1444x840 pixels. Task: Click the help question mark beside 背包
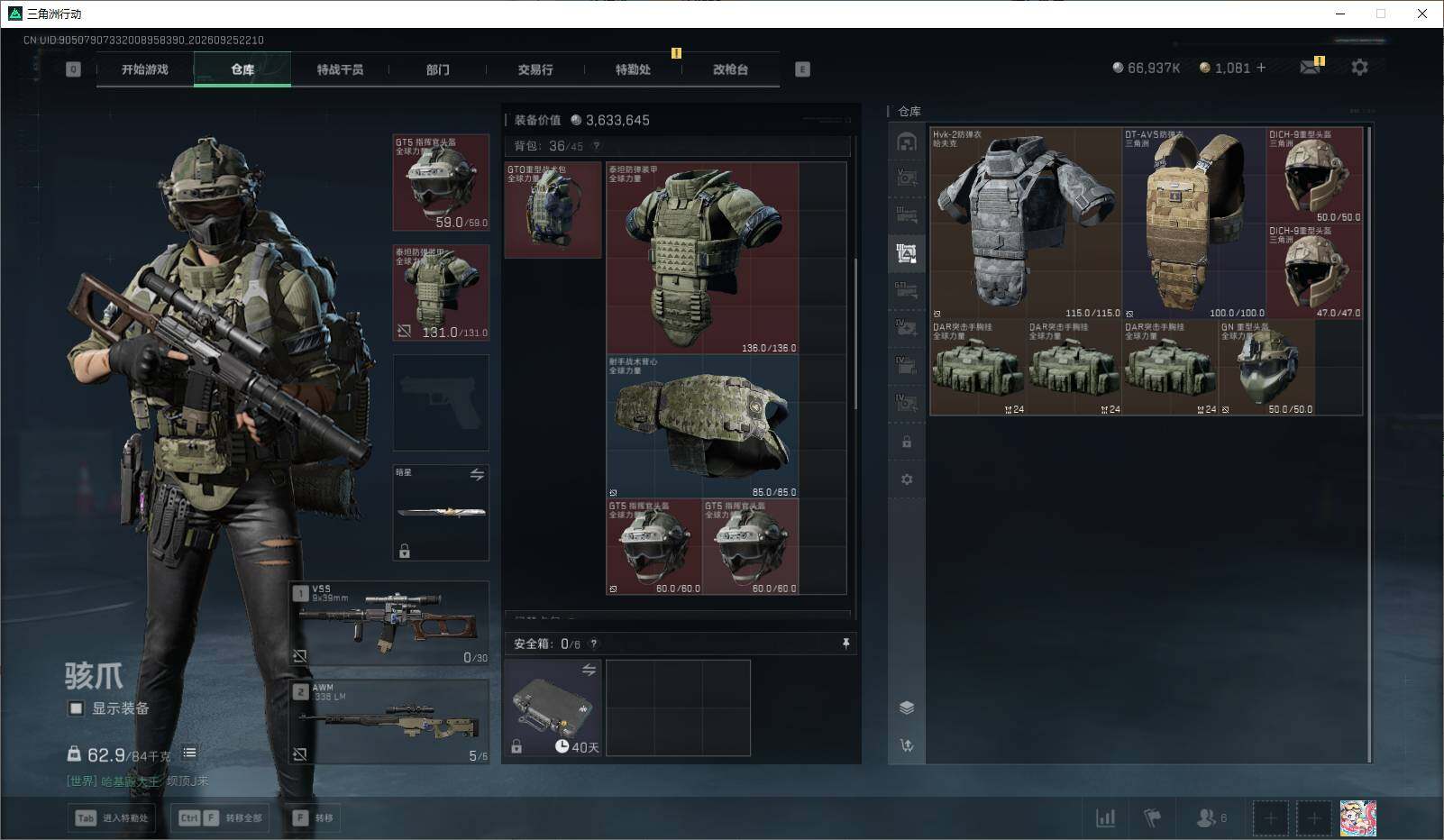point(596,146)
